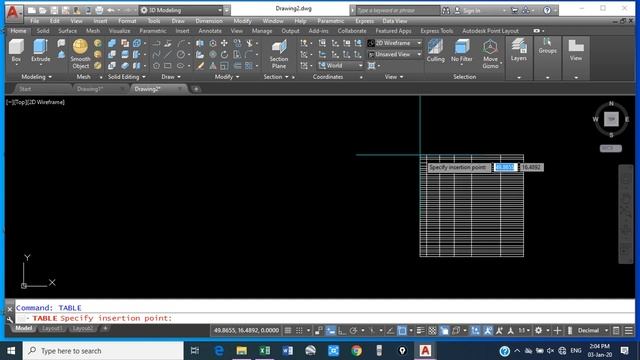Toggle transparency display in status bar

pos(432,331)
